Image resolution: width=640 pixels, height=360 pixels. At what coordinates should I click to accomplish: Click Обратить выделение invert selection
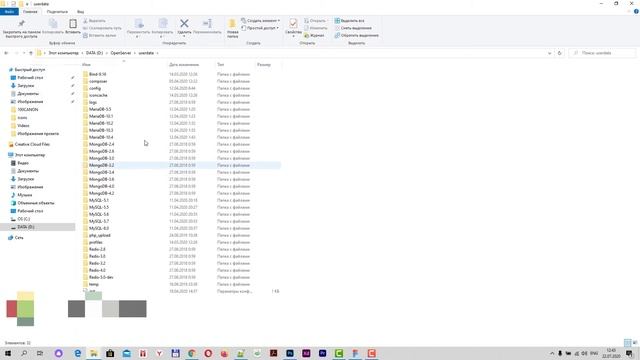coord(356,36)
